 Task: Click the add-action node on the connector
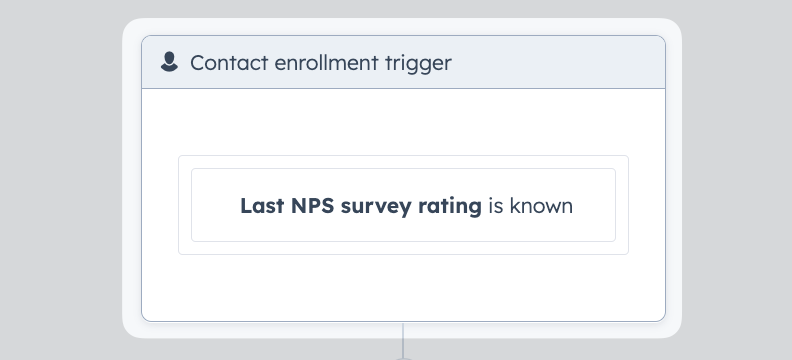[403, 358]
